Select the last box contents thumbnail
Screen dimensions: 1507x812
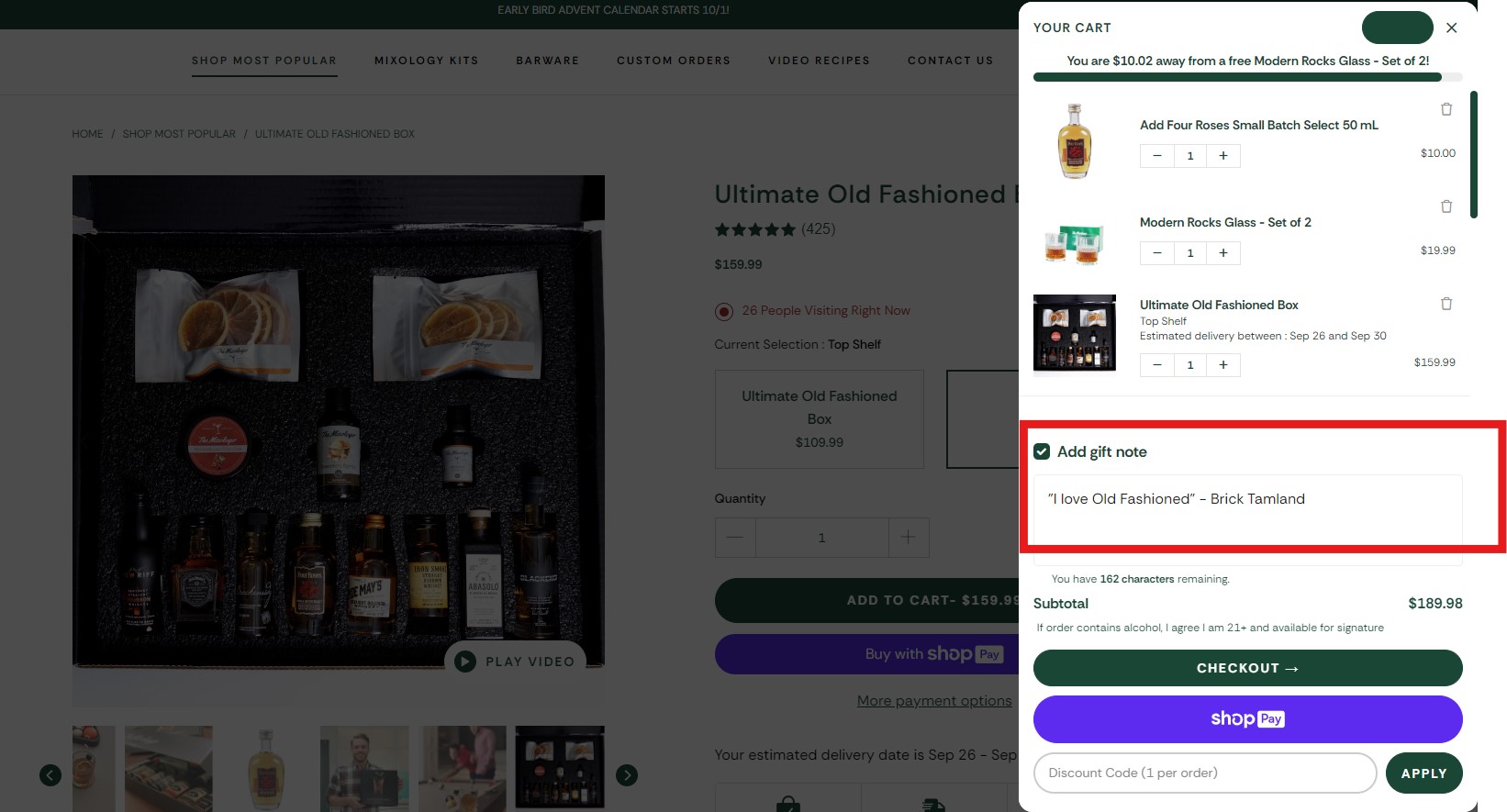click(560, 767)
